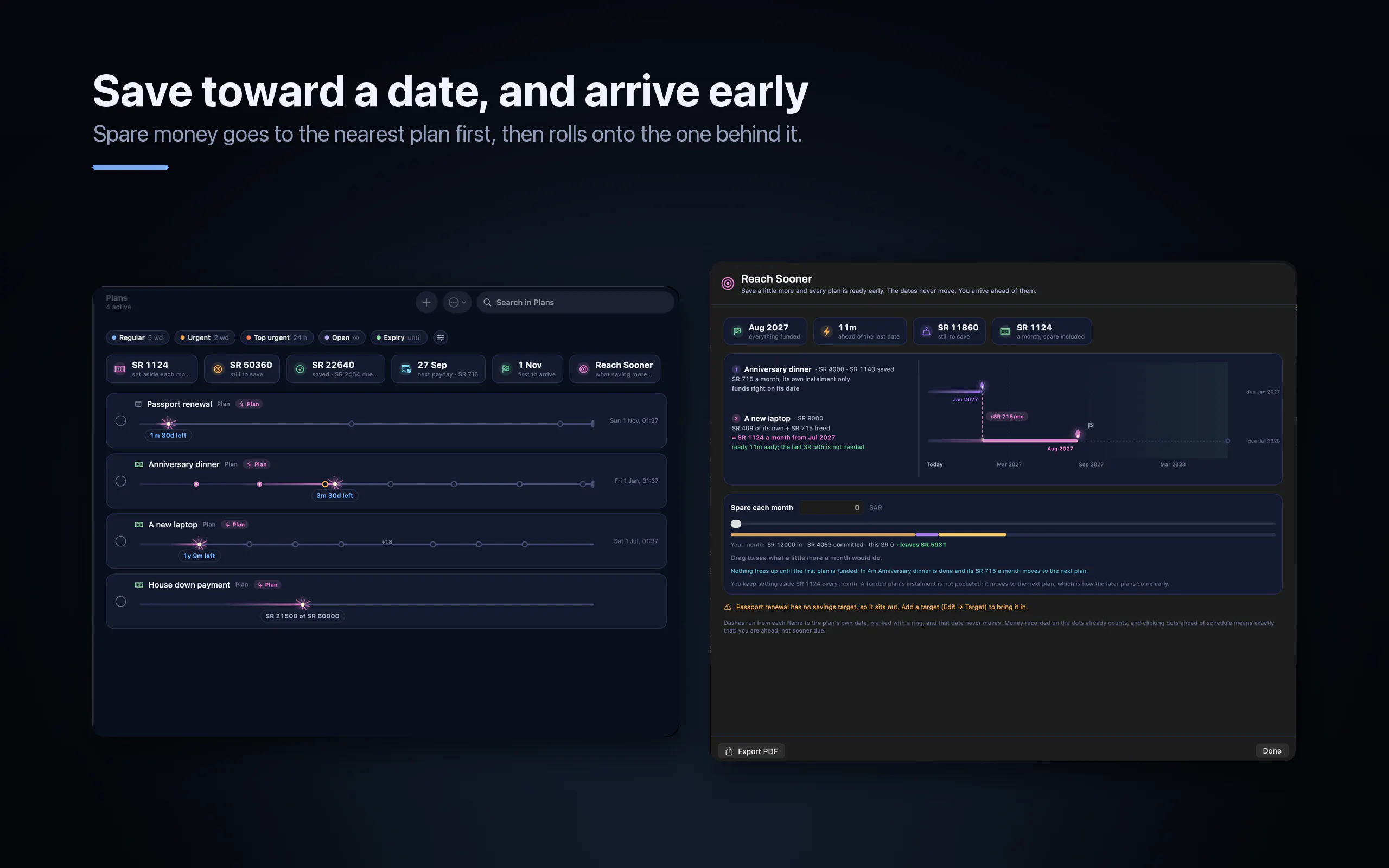Image resolution: width=1389 pixels, height=868 pixels.
Task: Click the green checkmark icon on SR 22640 card
Action: (300, 369)
